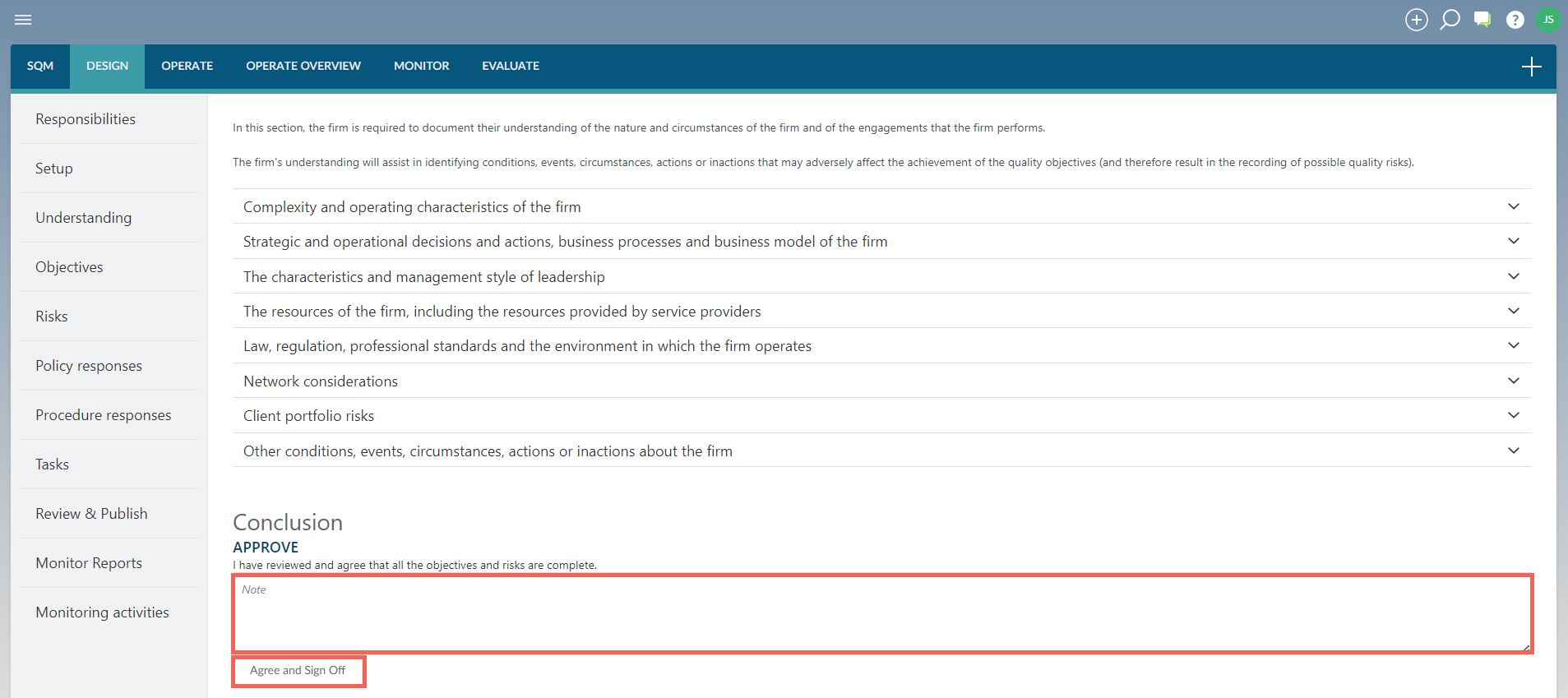Go to Understanding in the sidebar
The image size is (1568, 698).
point(109,218)
